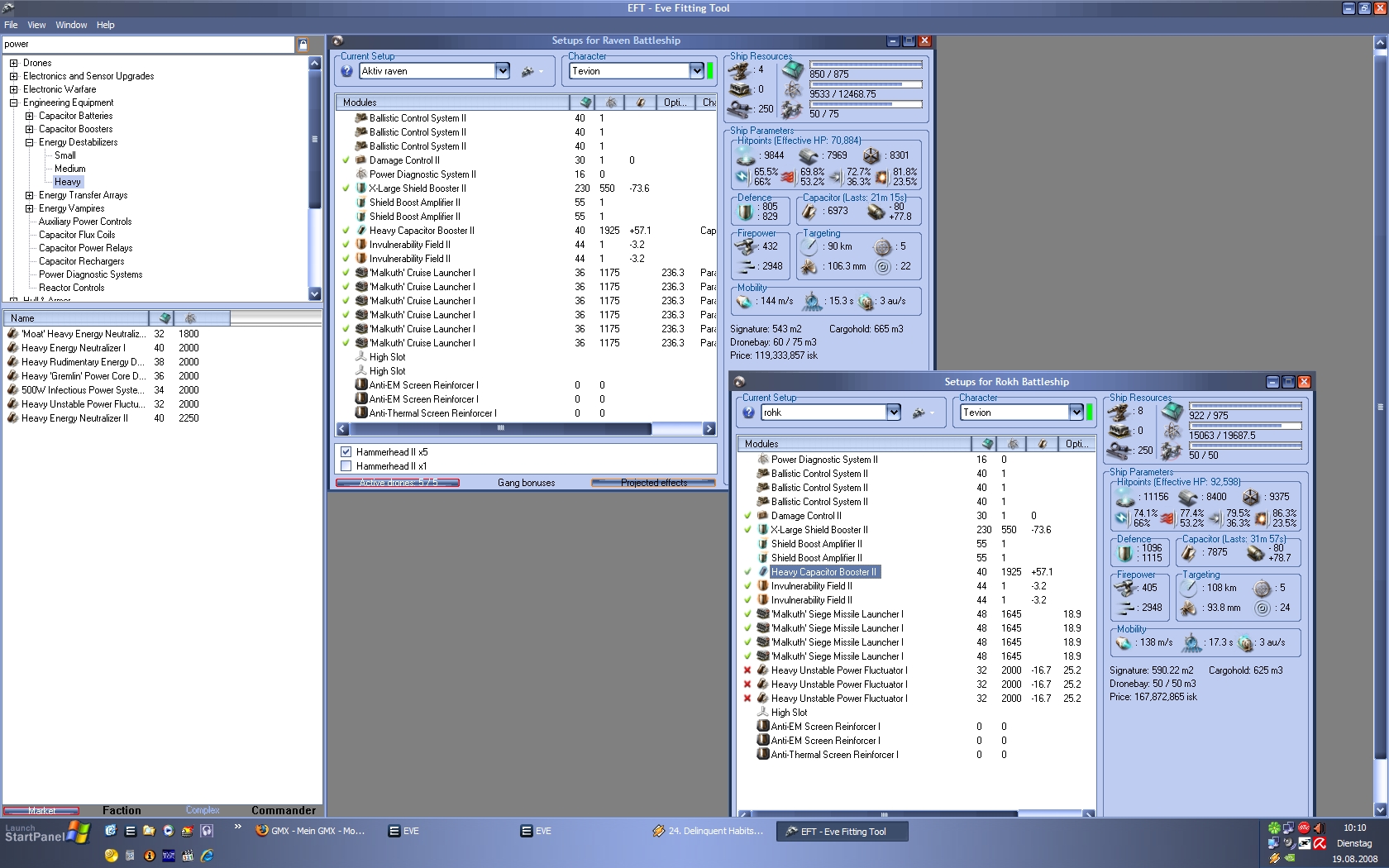Expand the Capacitor Batteries tree node
Viewport: 1389px width, 868px height.
(x=29, y=116)
